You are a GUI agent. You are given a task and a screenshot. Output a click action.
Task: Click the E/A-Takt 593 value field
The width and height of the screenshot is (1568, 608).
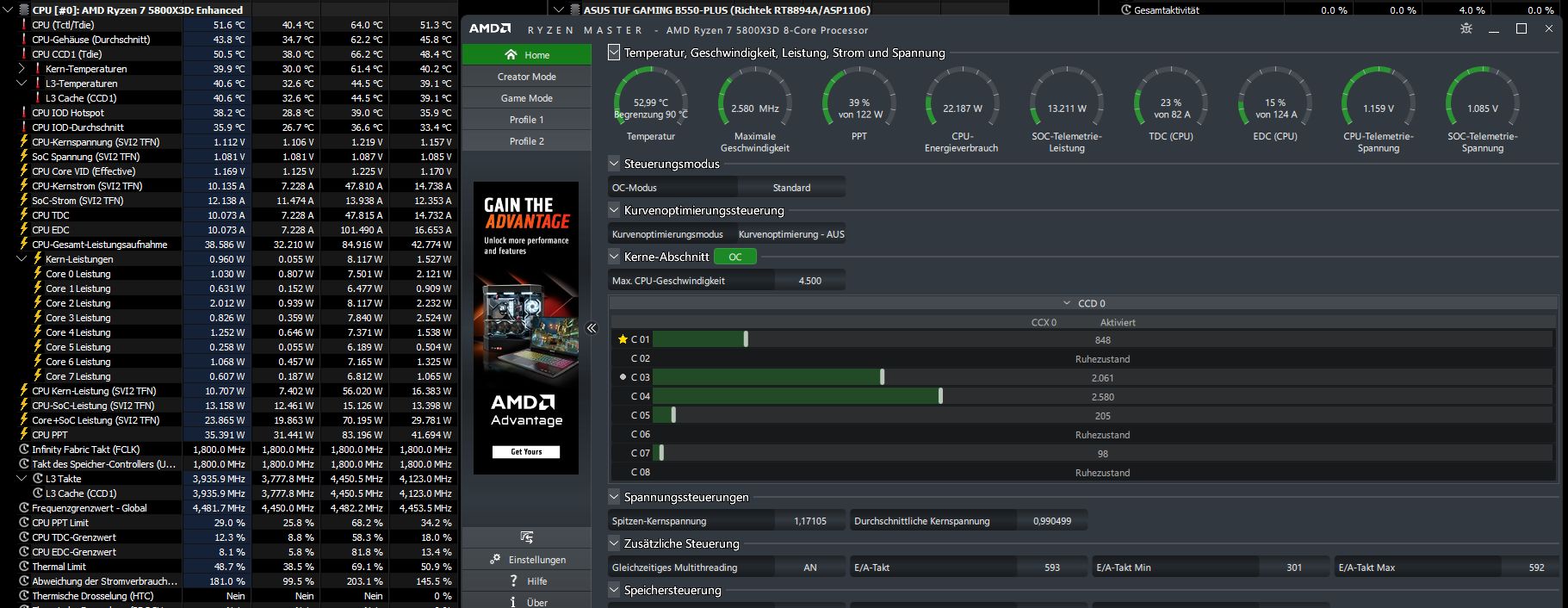[1052, 568]
